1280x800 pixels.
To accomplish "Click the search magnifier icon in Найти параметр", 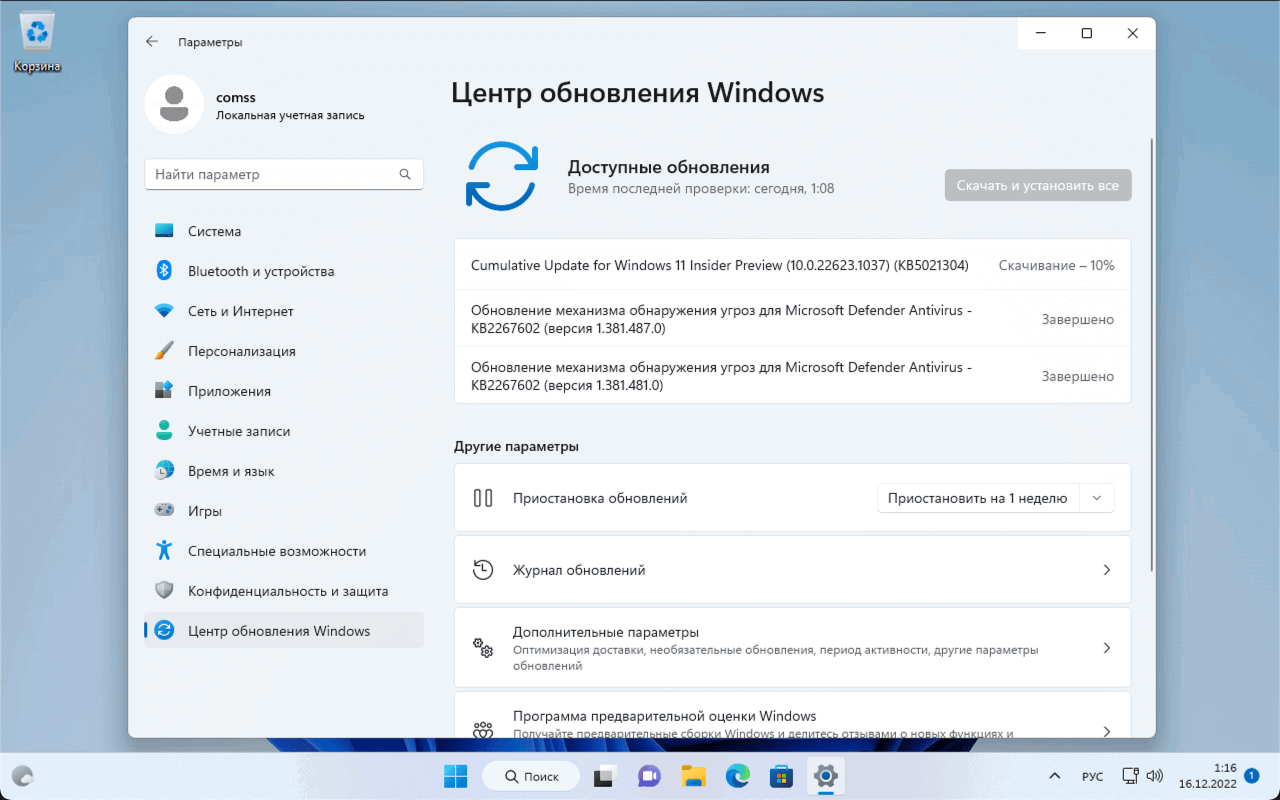I will pos(405,174).
